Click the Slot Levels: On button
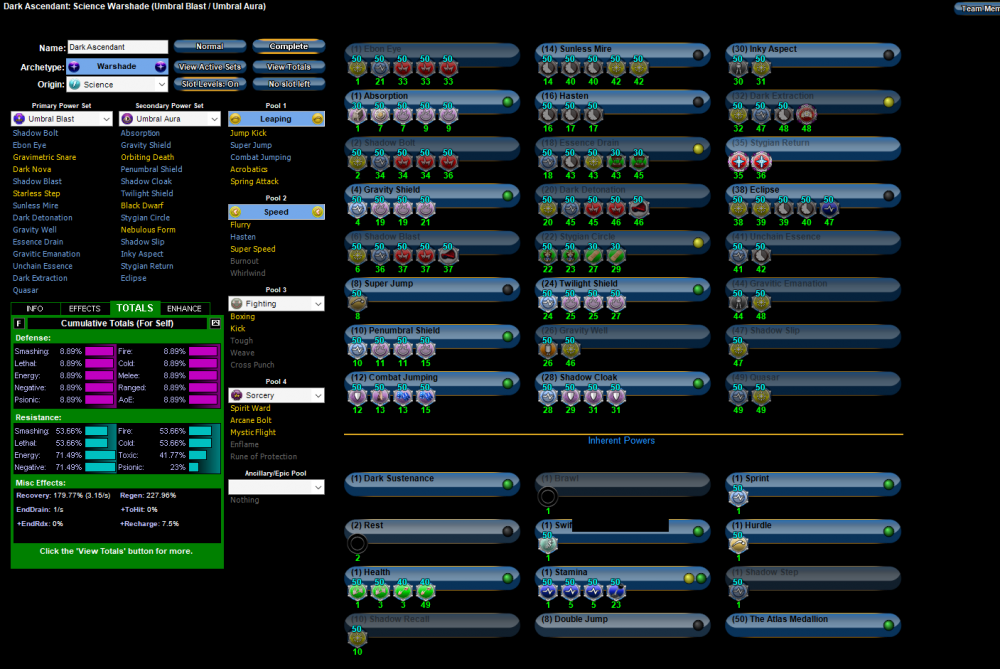This screenshot has width=1000, height=669. [210, 84]
